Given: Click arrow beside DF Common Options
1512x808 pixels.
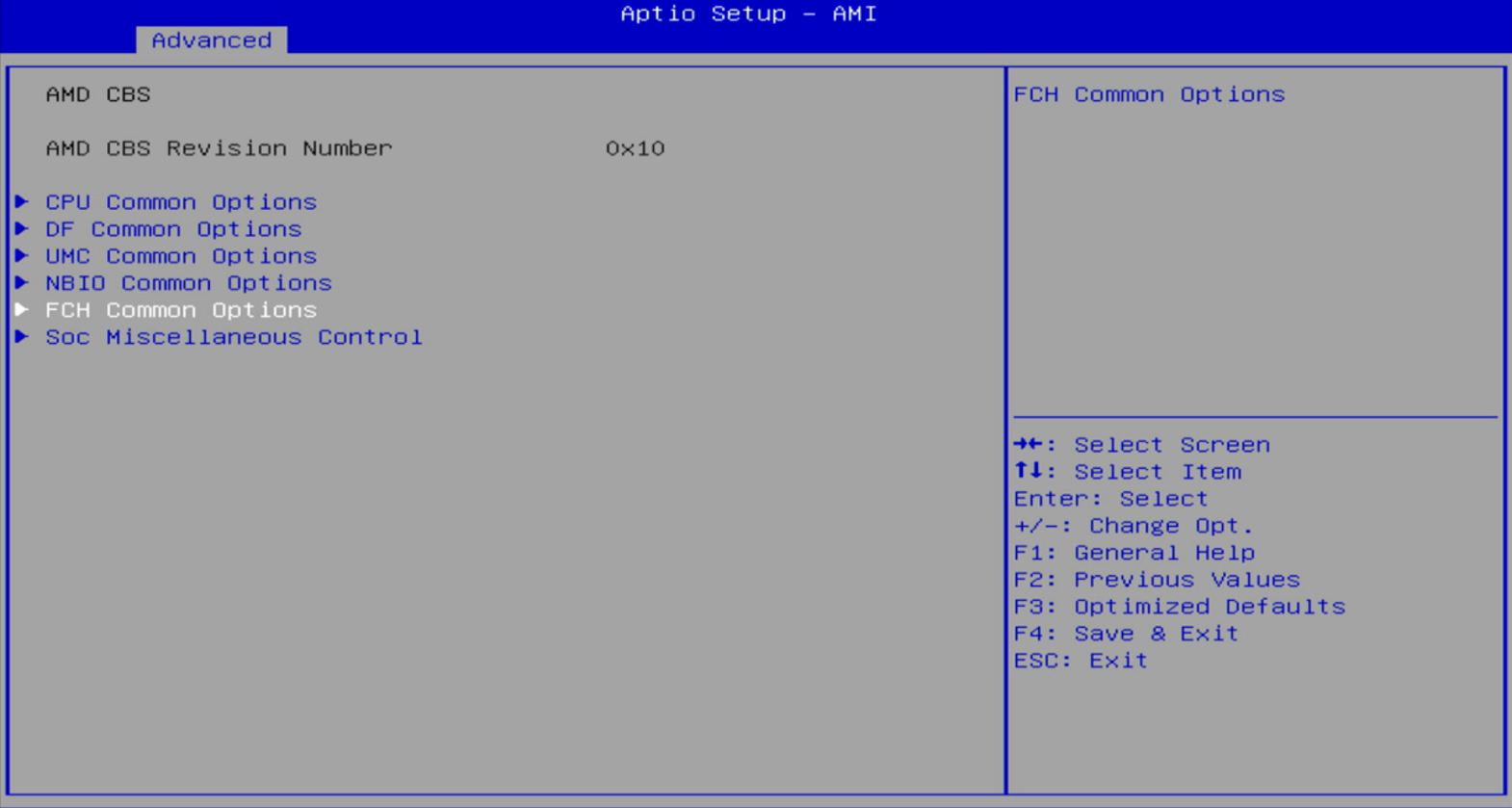Looking at the screenshot, I should point(22,228).
